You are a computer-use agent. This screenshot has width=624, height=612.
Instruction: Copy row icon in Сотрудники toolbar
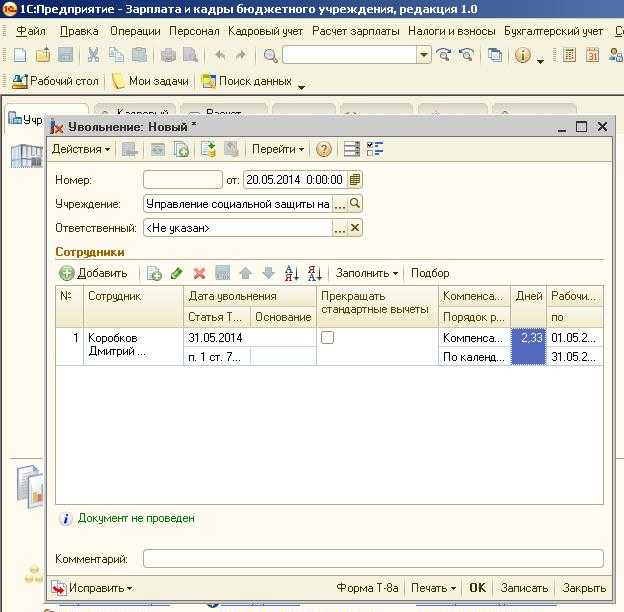pos(154,273)
